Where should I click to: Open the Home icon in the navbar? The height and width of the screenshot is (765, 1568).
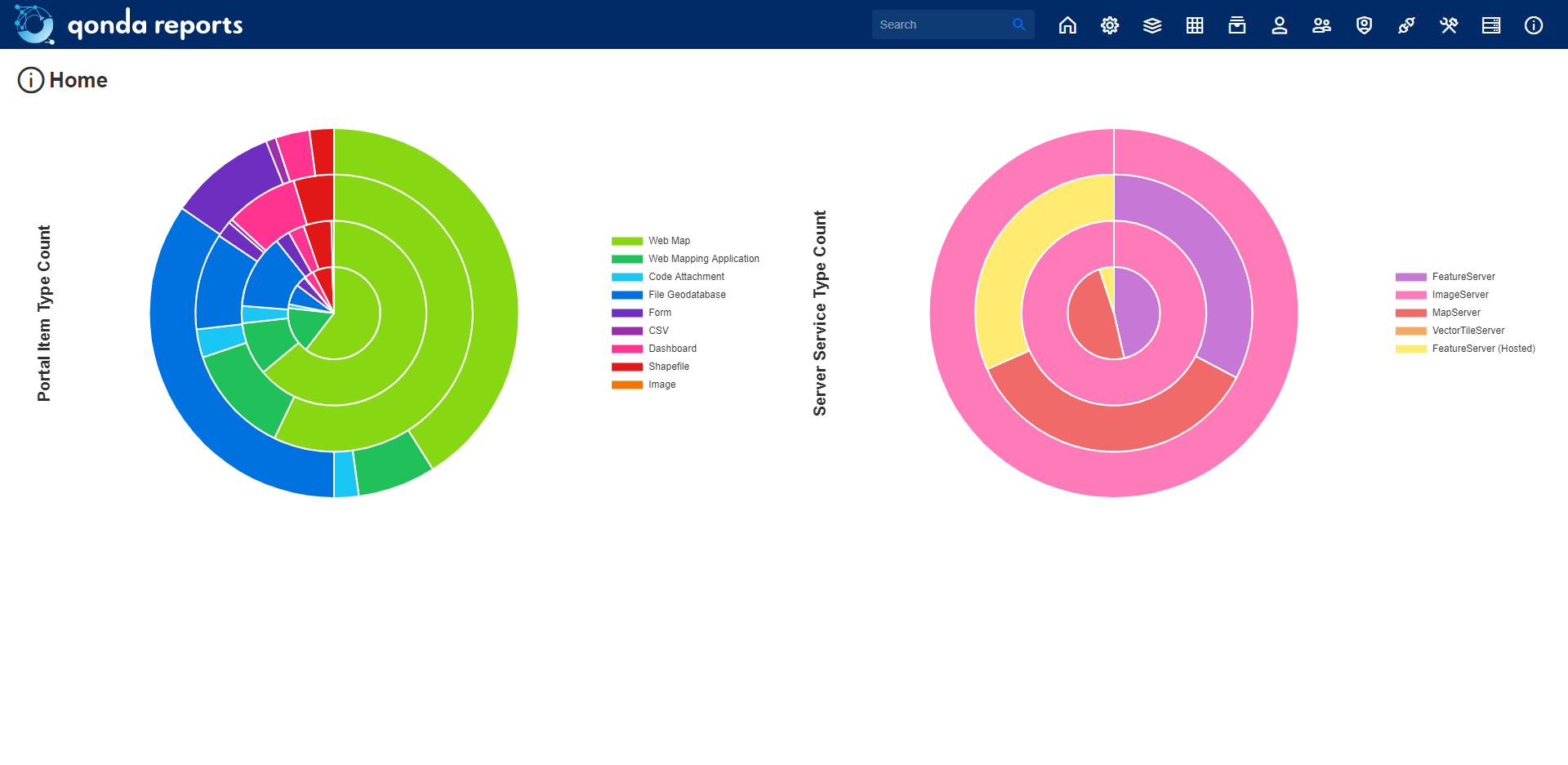(x=1067, y=25)
